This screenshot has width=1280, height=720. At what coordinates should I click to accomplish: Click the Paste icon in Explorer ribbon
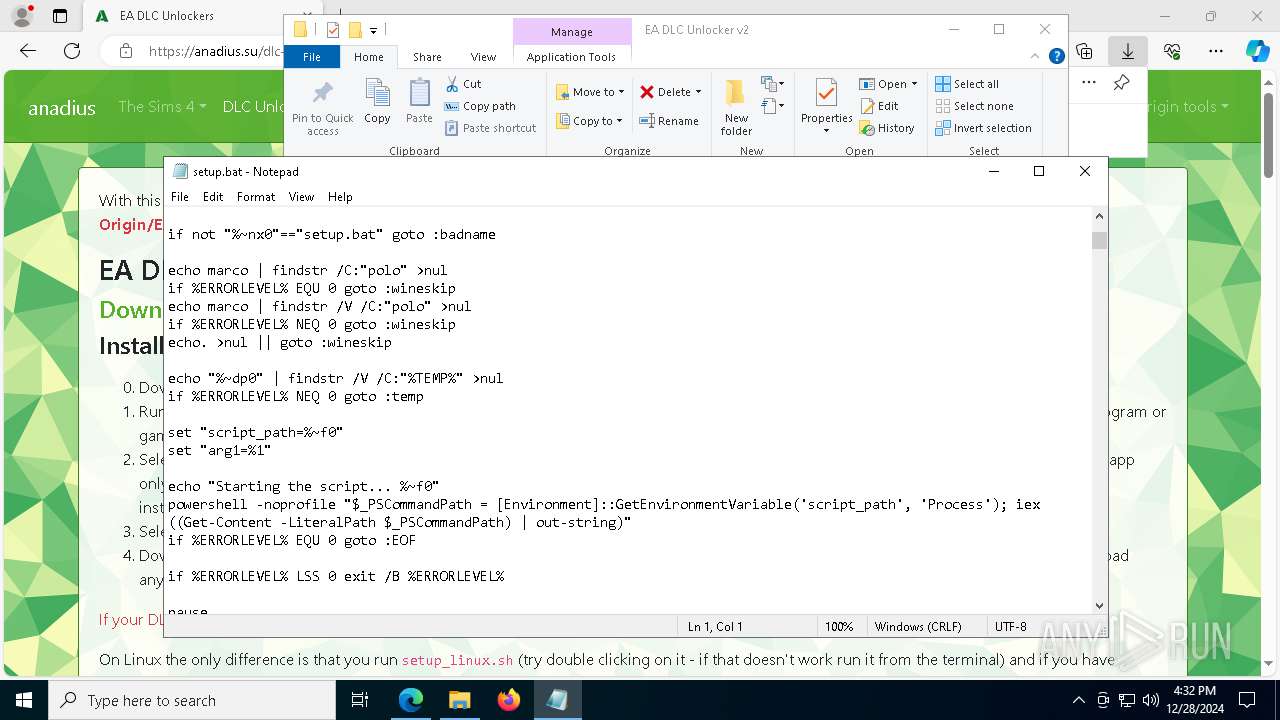(419, 101)
